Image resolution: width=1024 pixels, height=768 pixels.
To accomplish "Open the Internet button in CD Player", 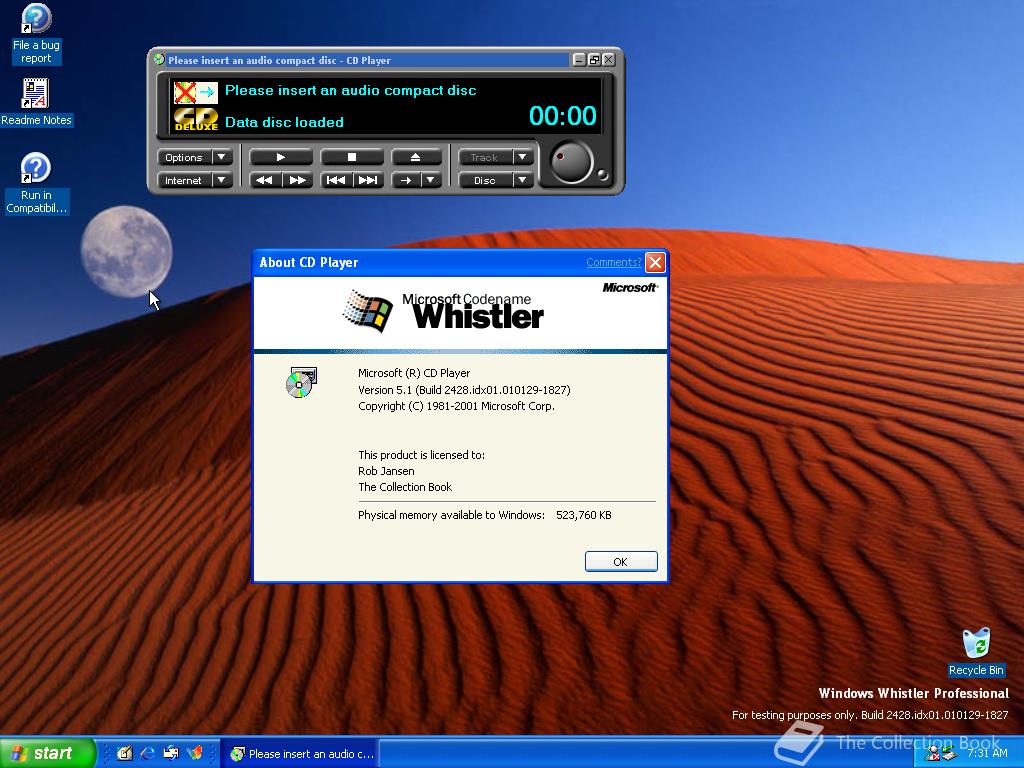I will (184, 180).
